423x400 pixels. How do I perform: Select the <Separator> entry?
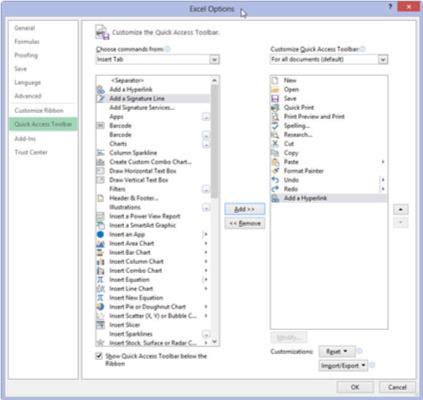pyautogui.click(x=153, y=80)
